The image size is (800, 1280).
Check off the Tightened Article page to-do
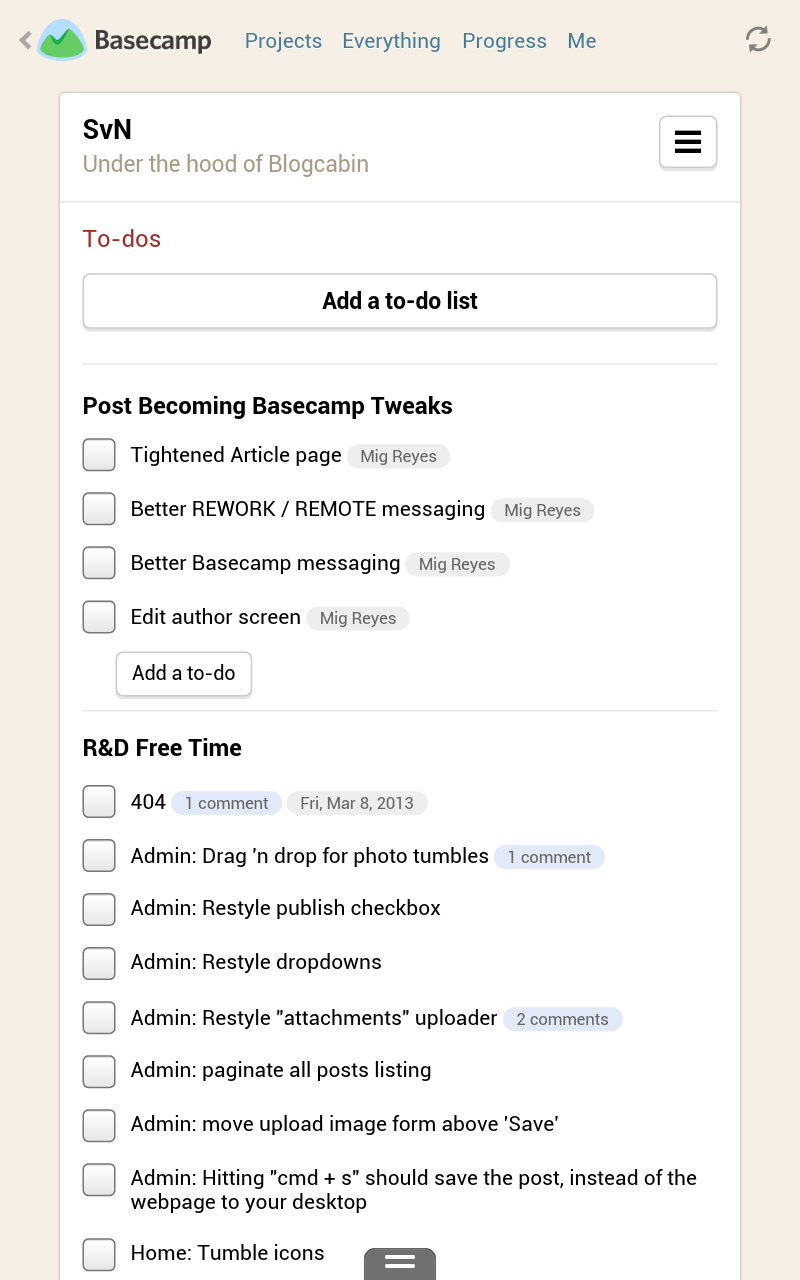[x=98, y=454]
